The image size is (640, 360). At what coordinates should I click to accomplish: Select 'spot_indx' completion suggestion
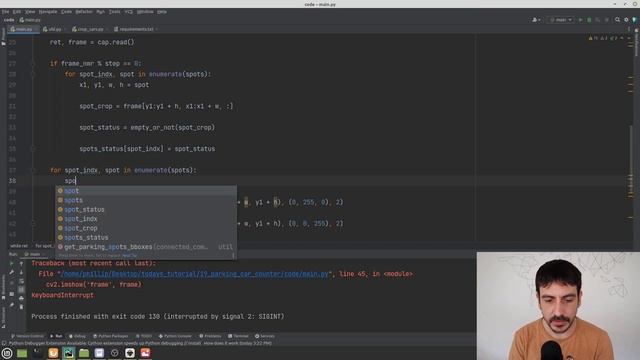click(146, 219)
